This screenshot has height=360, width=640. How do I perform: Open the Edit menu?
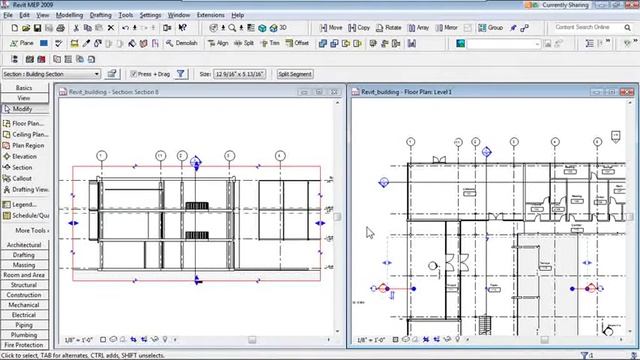(24, 15)
